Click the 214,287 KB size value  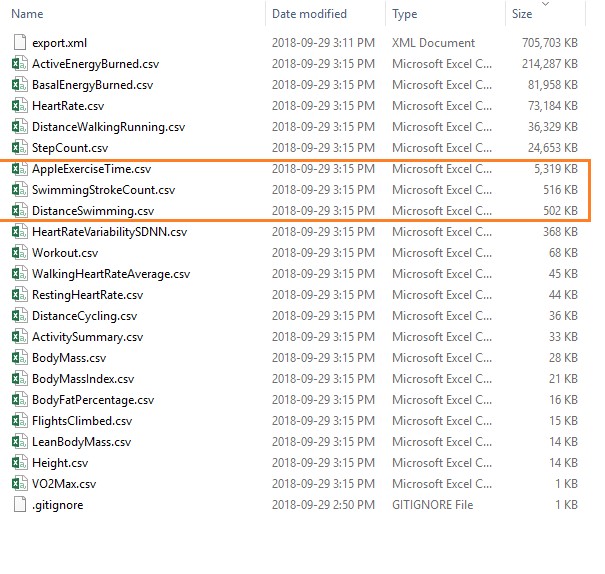point(549,64)
